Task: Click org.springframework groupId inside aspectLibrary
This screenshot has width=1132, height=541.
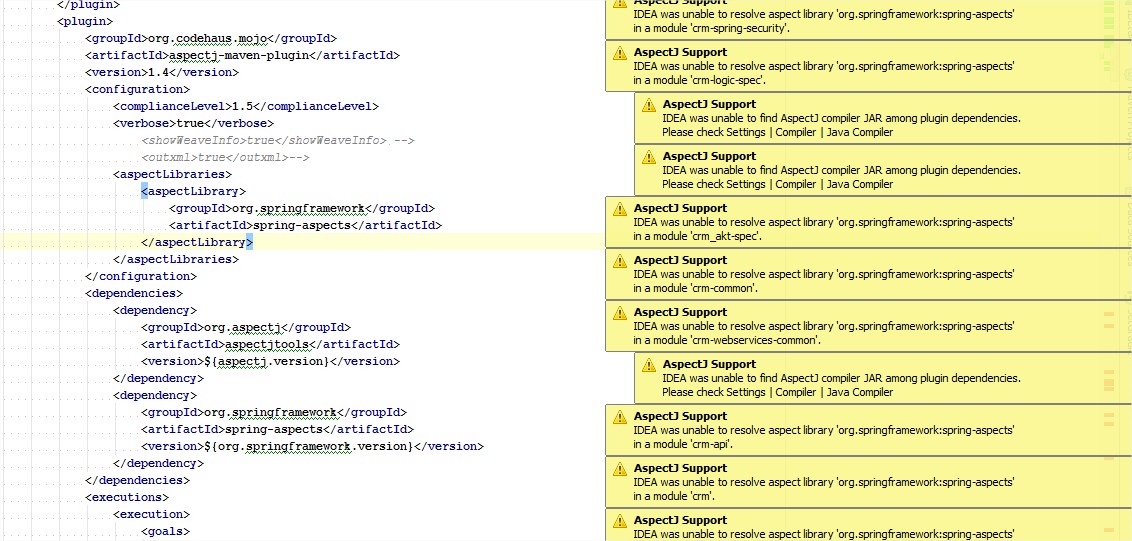Action: pyautogui.click(x=302, y=208)
